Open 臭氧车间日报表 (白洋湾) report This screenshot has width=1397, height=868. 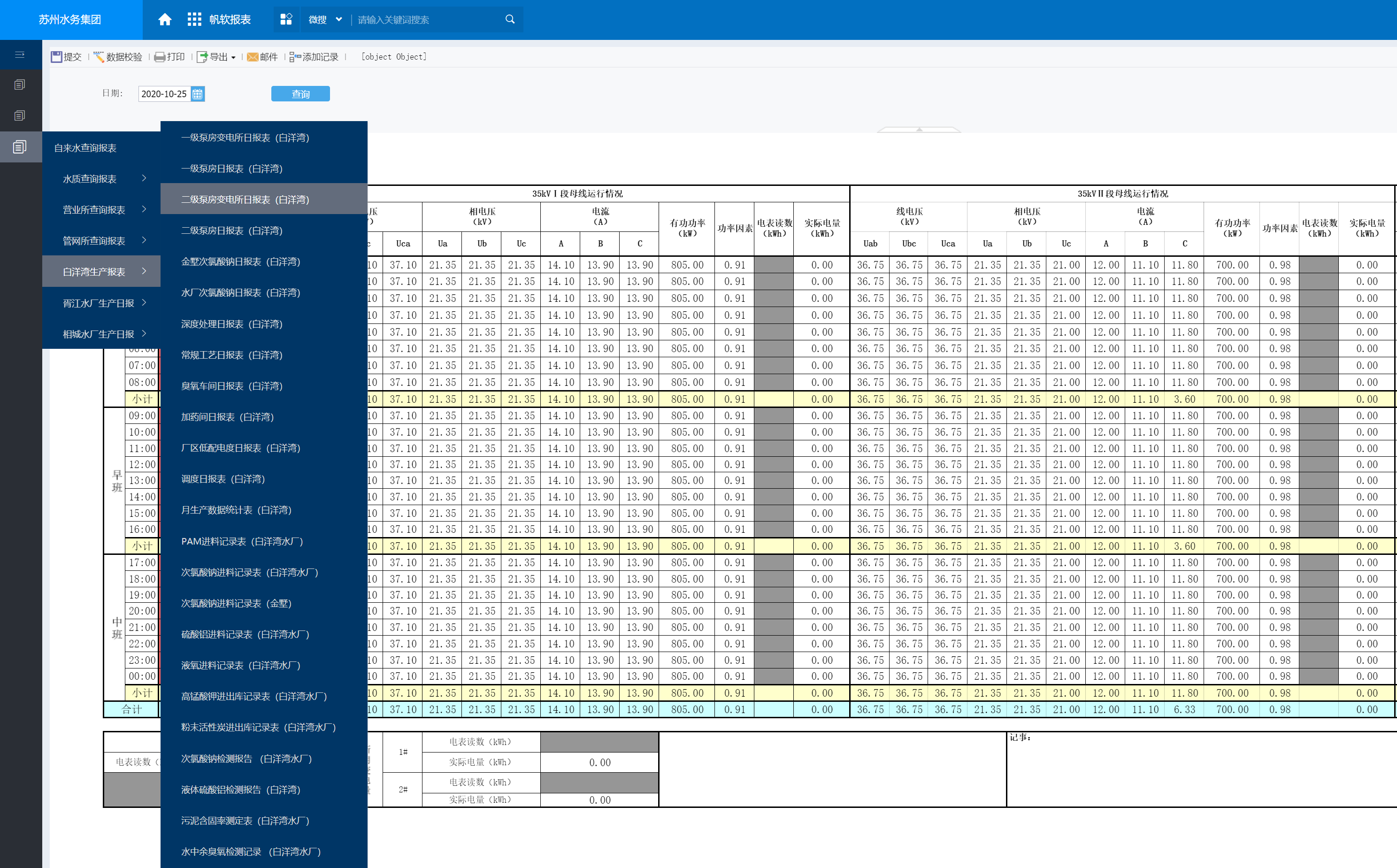point(232,386)
